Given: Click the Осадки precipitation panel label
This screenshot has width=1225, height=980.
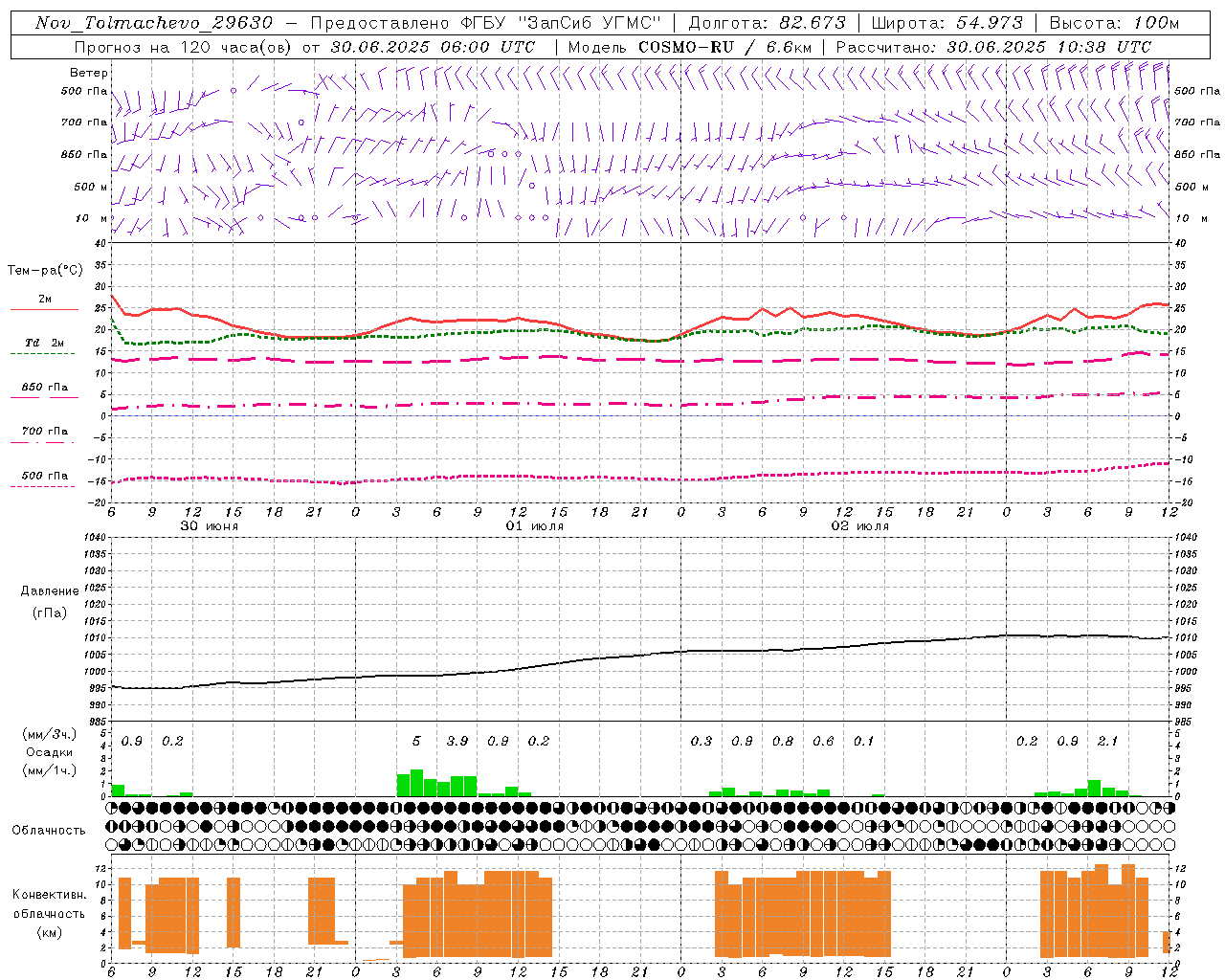Looking at the screenshot, I should 50,752.
